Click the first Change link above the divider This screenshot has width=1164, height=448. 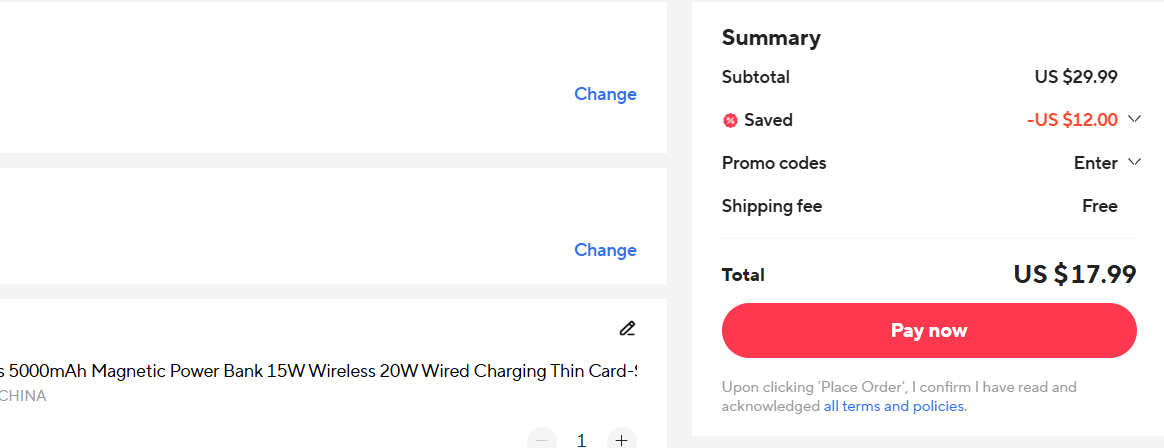click(x=605, y=94)
